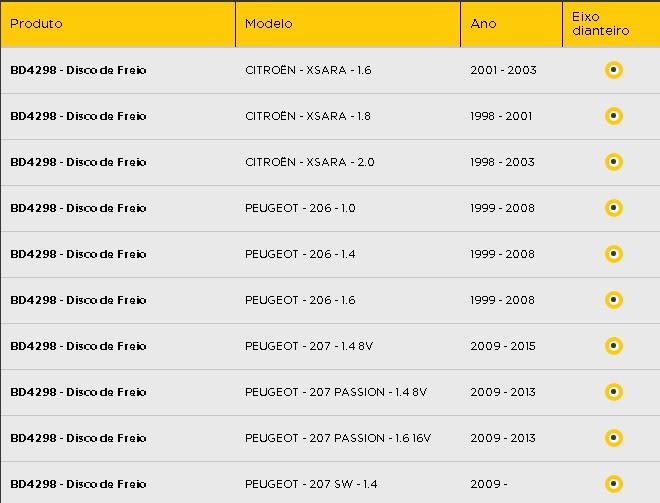Click the Ano column header
Viewport: 660px width, 503px height.
click(x=483, y=24)
